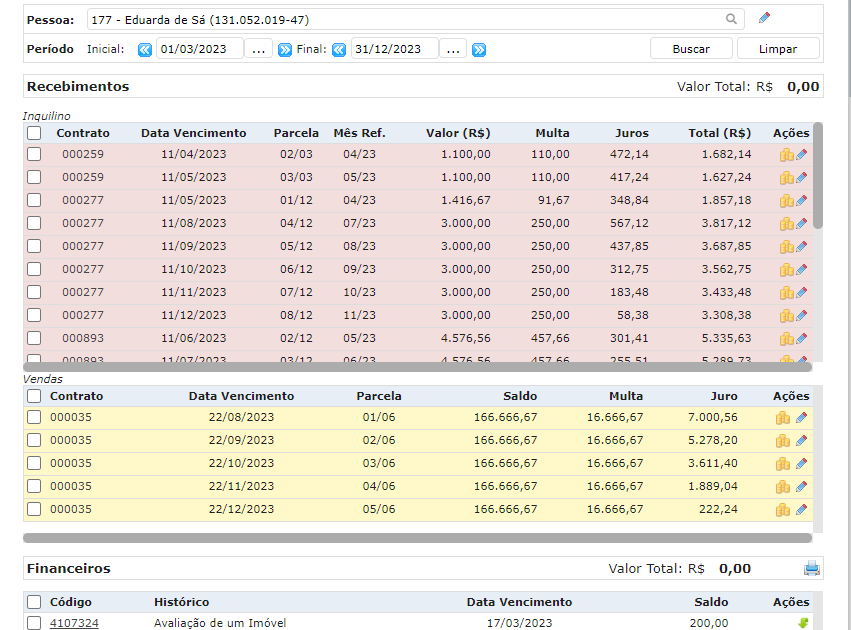Click the search magnifier in Pessoa field
The height and width of the screenshot is (630, 851).
(x=731, y=19)
